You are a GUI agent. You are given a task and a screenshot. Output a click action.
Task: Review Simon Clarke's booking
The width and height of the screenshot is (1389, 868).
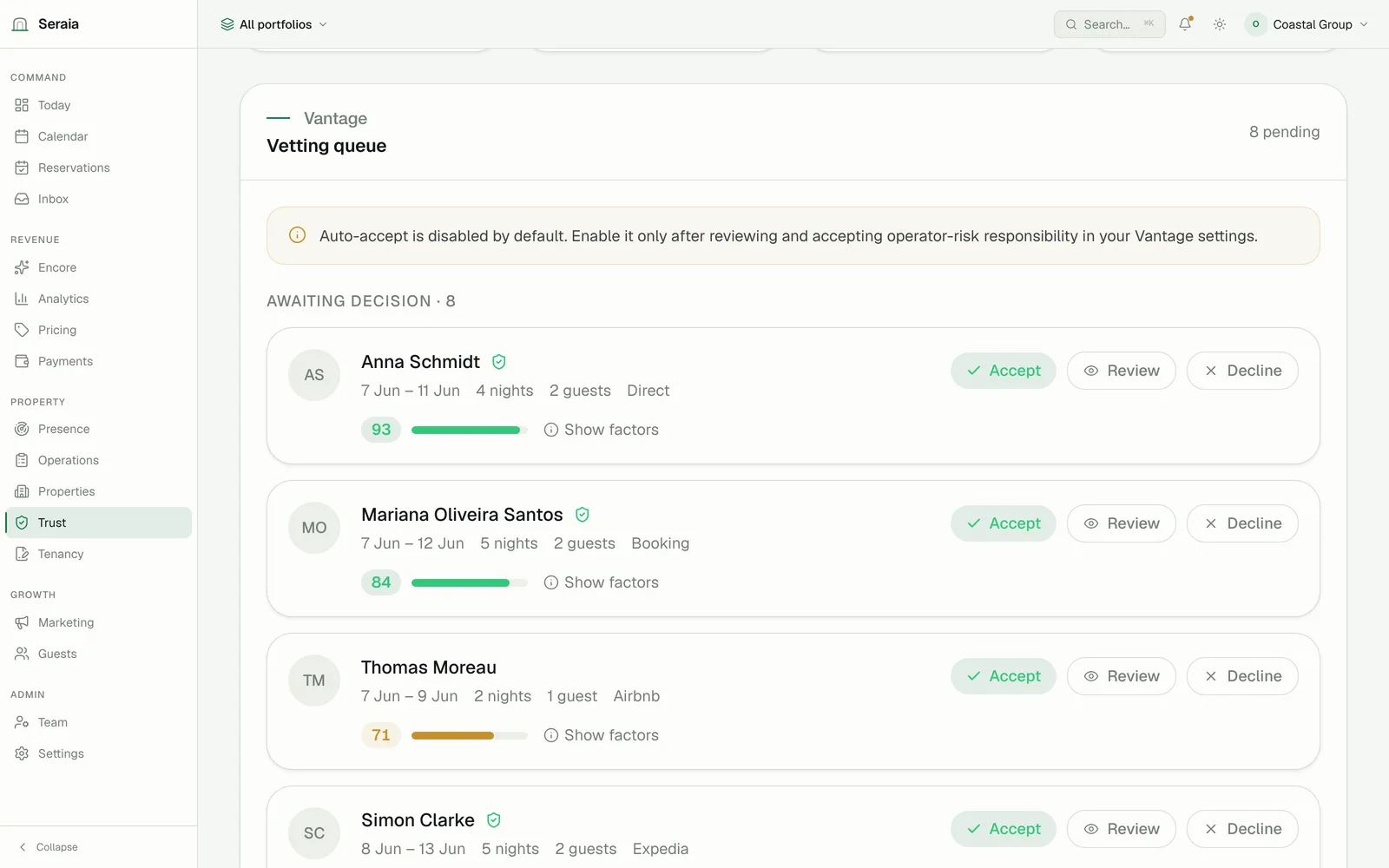(1122, 829)
